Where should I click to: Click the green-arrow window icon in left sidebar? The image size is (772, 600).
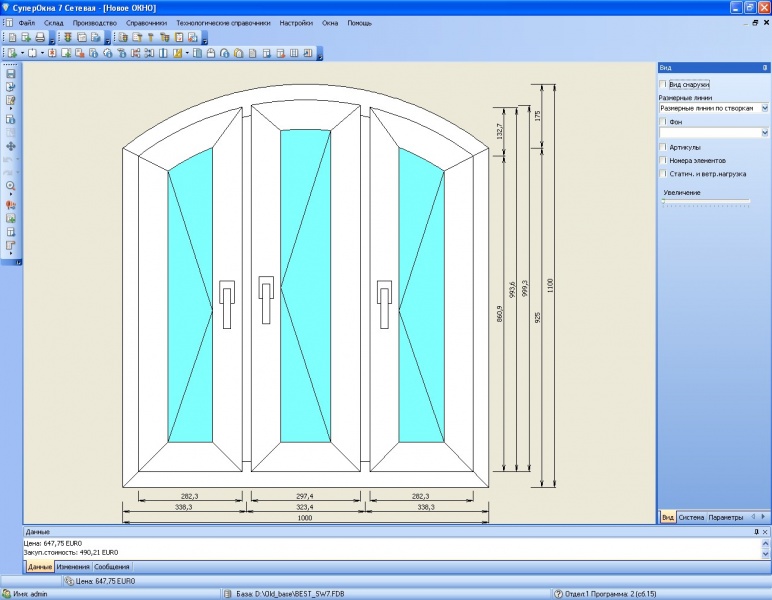(x=10, y=218)
